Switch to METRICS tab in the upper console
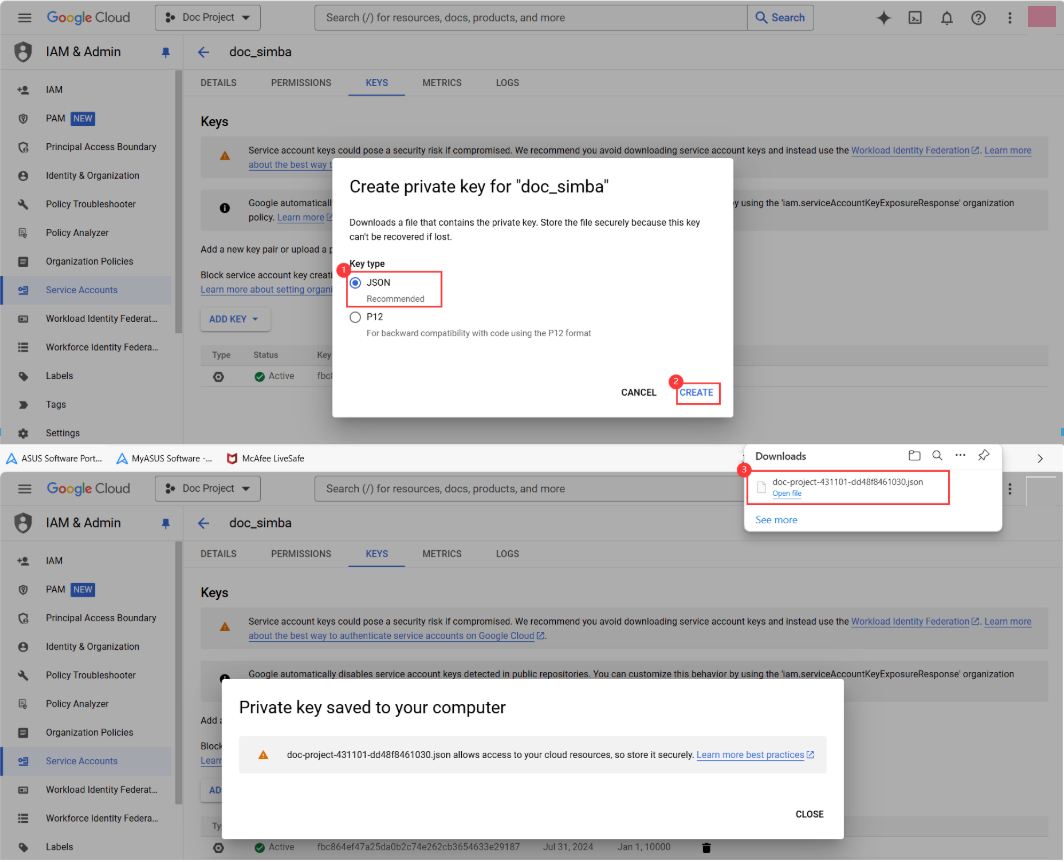Screen dimensions: 1064x862 (442, 83)
